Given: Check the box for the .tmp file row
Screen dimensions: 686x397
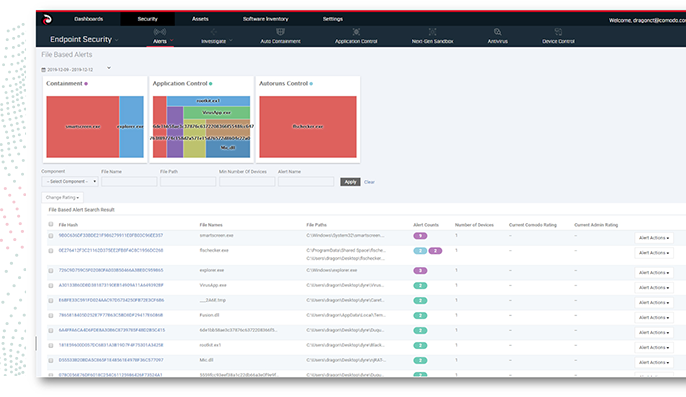Looking at the screenshot, I should [51, 301].
